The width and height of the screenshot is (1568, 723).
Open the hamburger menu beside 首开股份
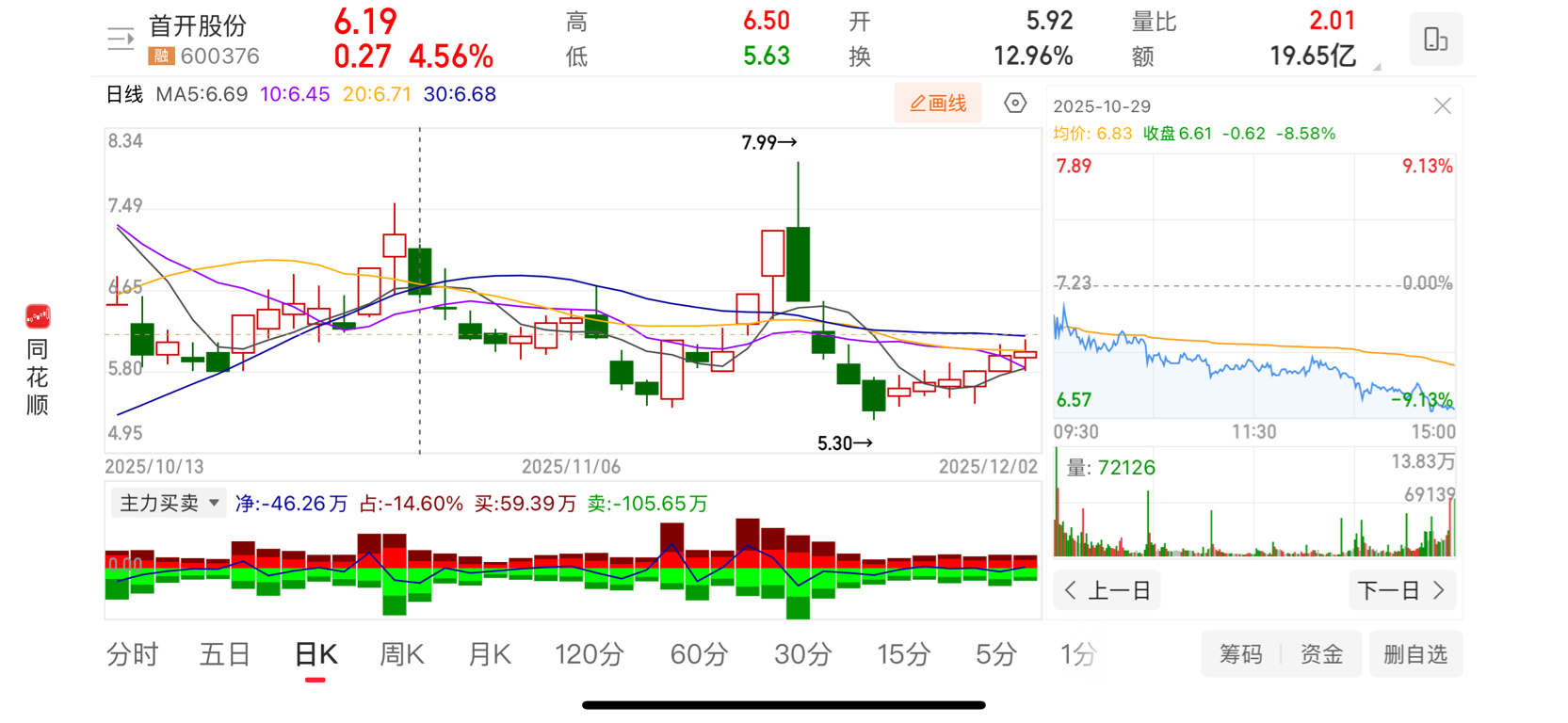(121, 39)
